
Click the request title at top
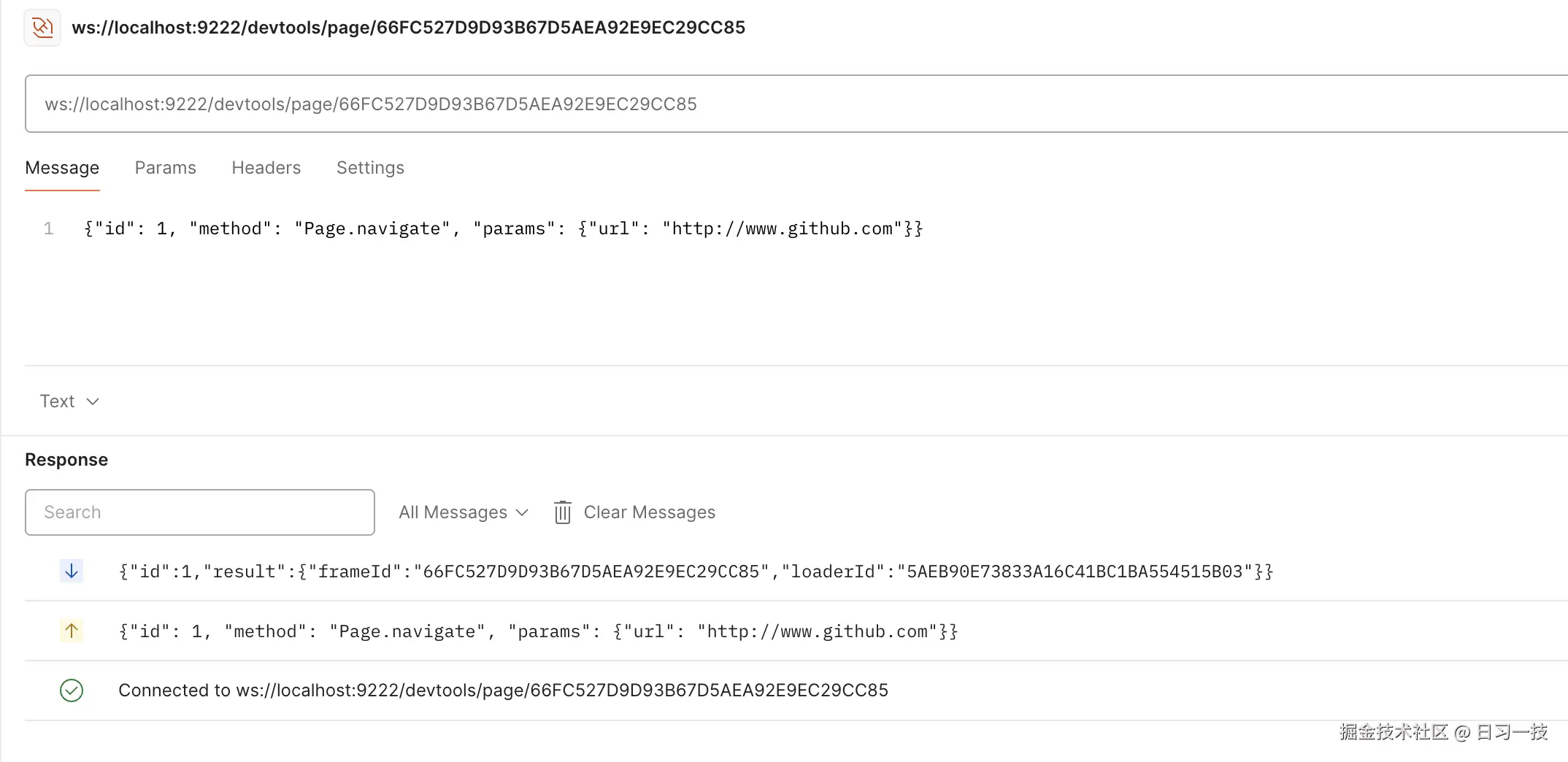[408, 28]
